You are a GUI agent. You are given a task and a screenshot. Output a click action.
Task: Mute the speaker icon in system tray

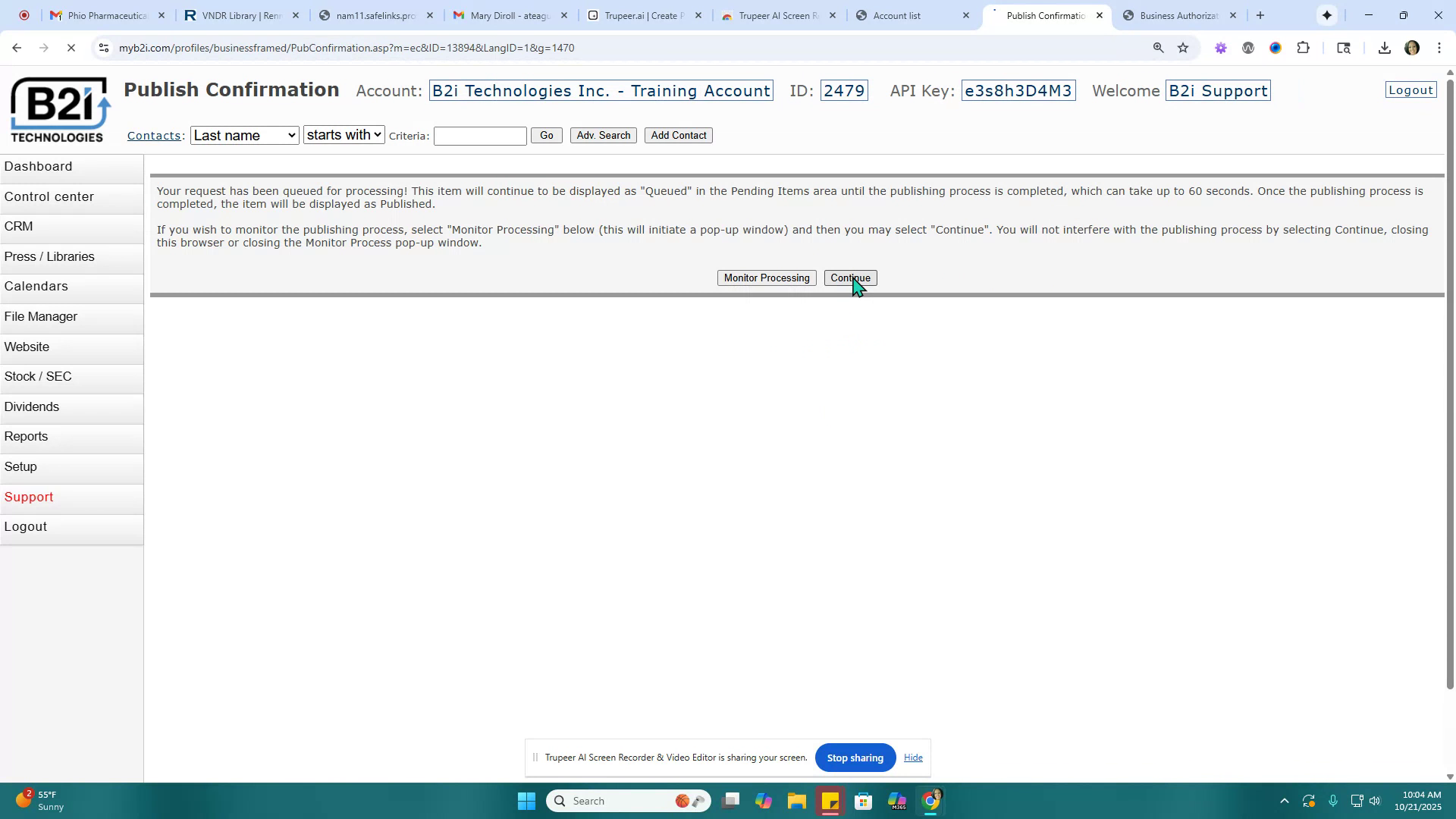click(x=1375, y=800)
